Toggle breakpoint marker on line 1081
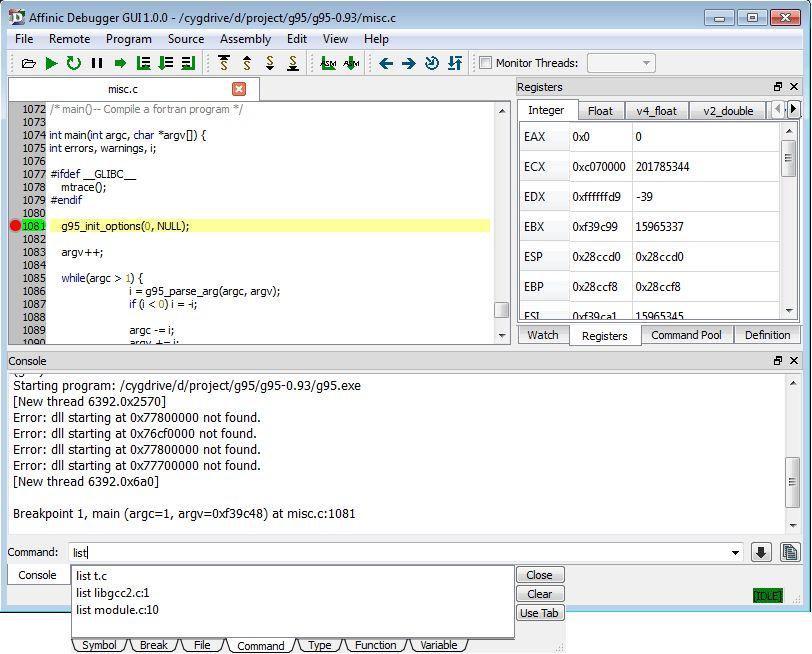Image resolution: width=812 pixels, height=654 pixels. point(15,226)
